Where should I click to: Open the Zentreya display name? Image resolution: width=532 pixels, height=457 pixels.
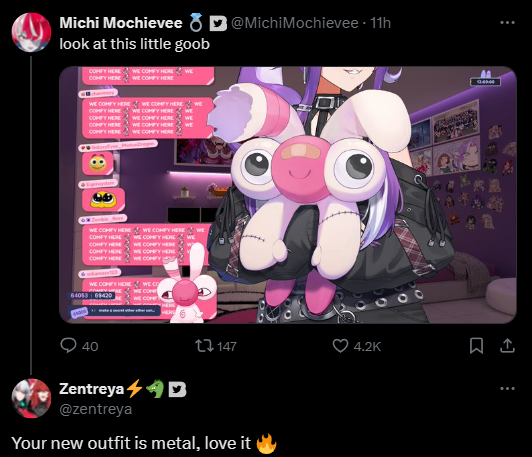click(x=92, y=389)
